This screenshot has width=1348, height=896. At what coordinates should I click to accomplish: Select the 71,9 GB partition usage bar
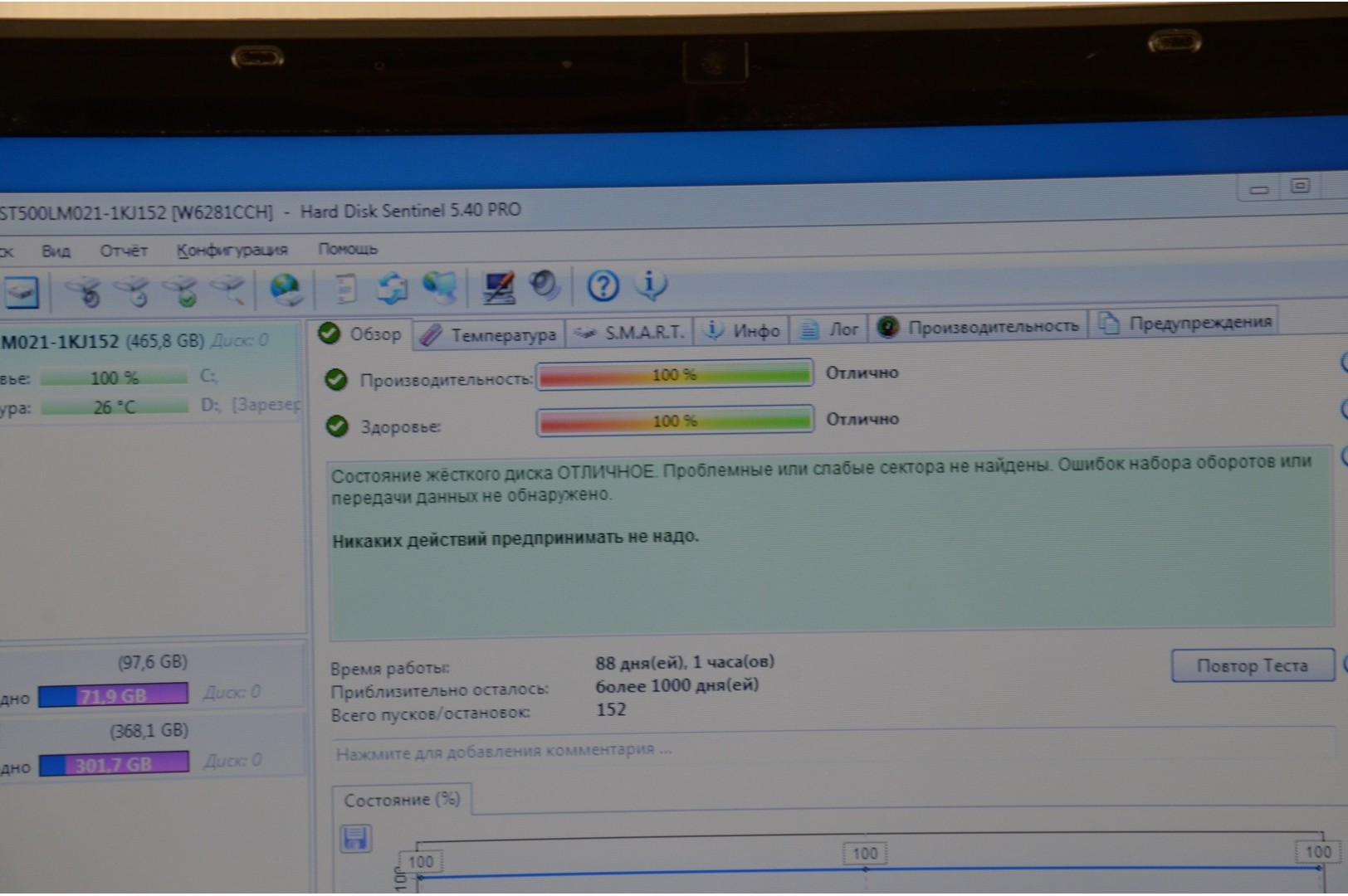(113, 695)
